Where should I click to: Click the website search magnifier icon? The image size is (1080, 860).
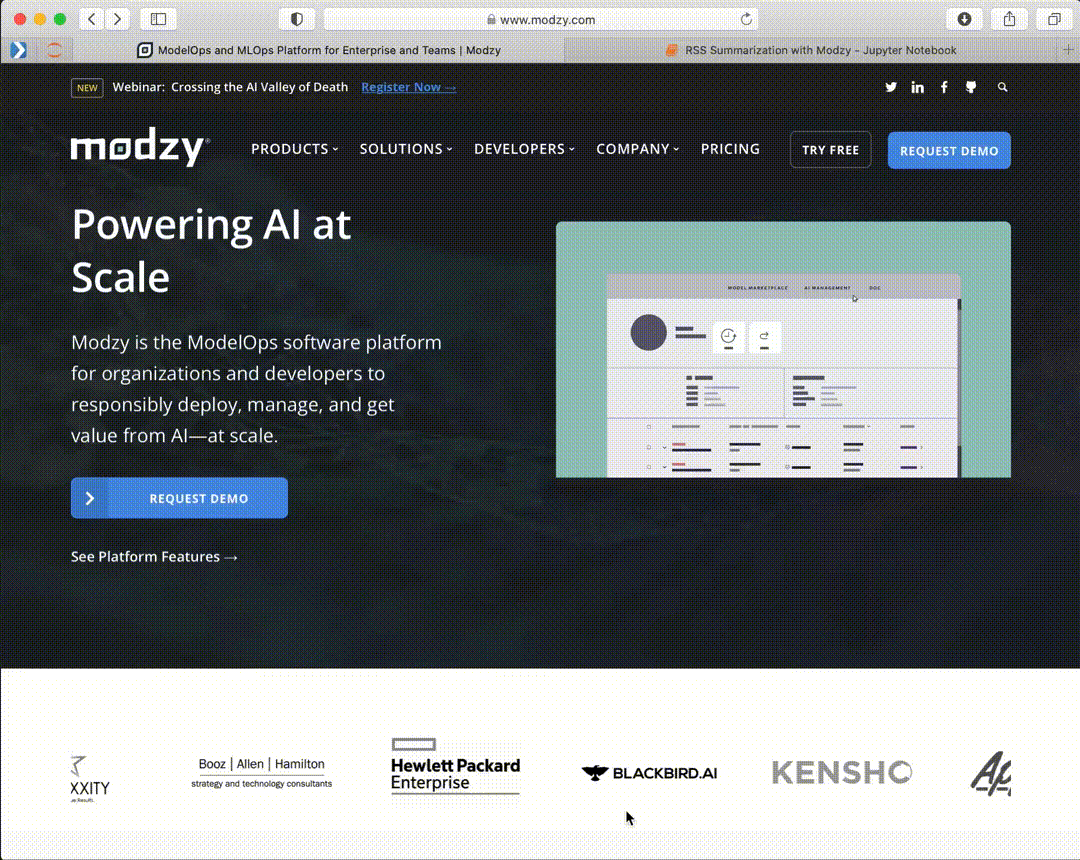click(x=1002, y=88)
